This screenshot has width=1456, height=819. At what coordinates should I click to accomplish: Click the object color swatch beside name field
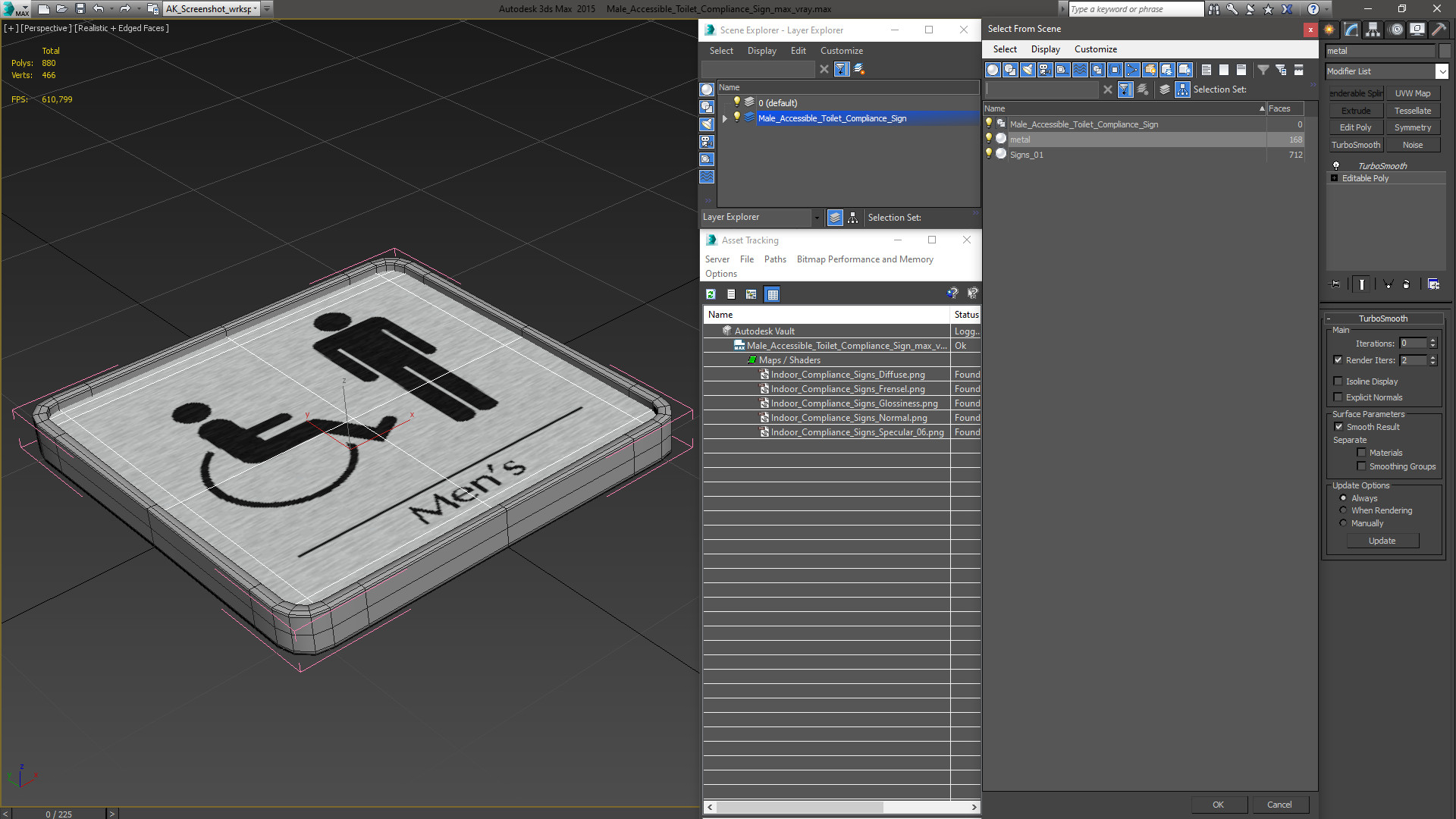pos(1444,51)
